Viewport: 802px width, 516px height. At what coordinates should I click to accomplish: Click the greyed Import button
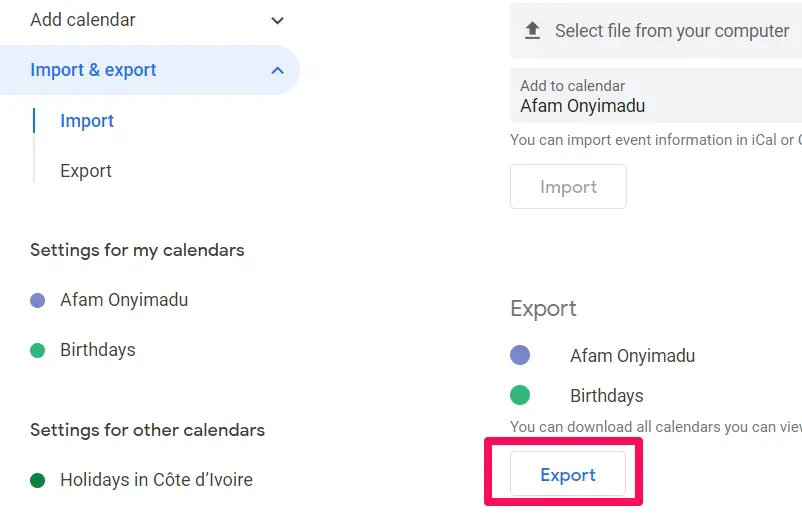tap(568, 187)
